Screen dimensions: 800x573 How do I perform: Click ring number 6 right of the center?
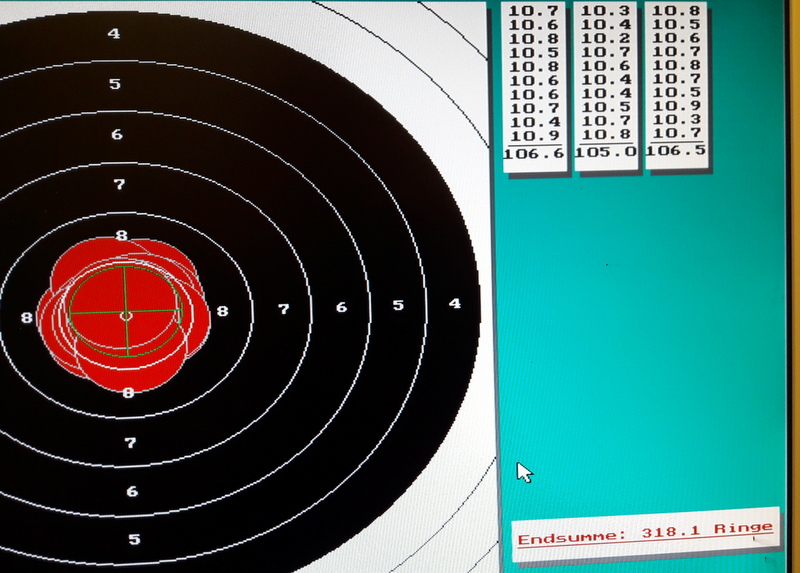(x=341, y=307)
